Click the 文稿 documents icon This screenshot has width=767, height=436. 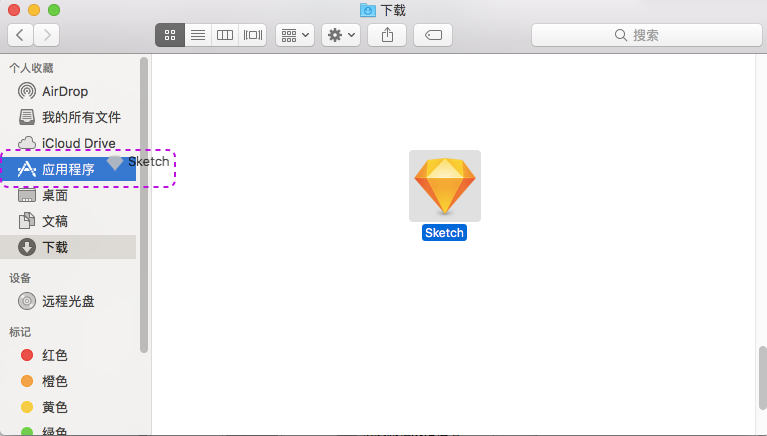27,221
